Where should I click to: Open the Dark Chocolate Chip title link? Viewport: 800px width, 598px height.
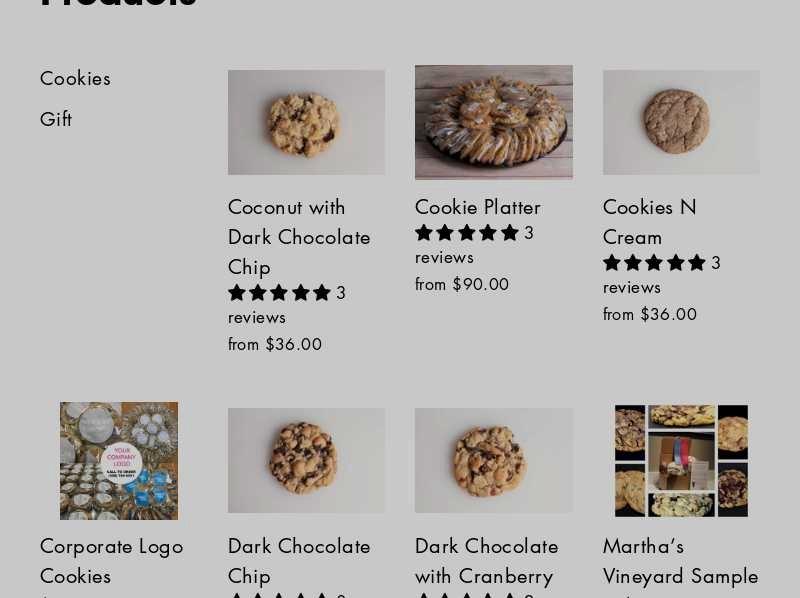click(x=299, y=561)
